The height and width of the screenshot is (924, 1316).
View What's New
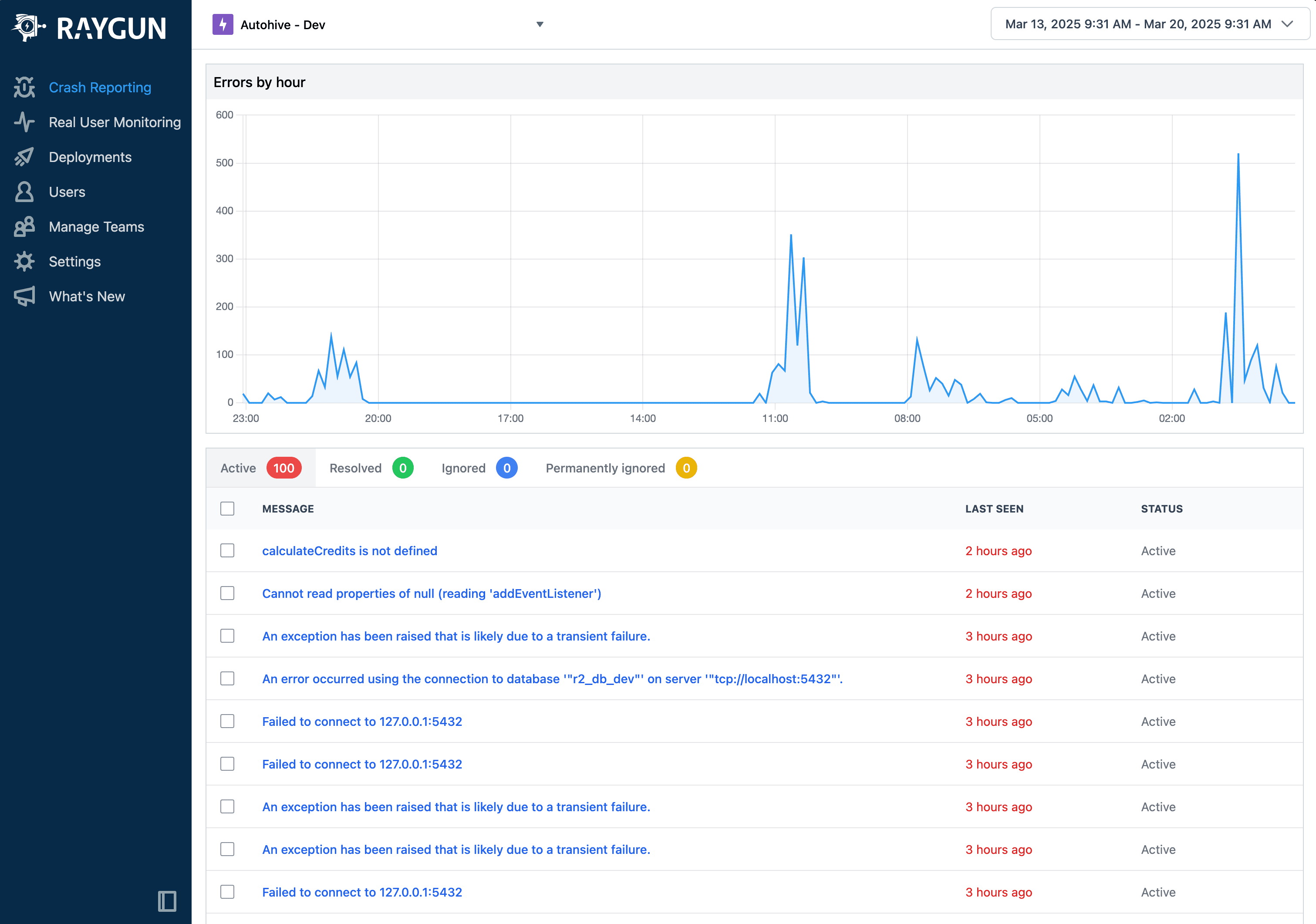click(87, 297)
